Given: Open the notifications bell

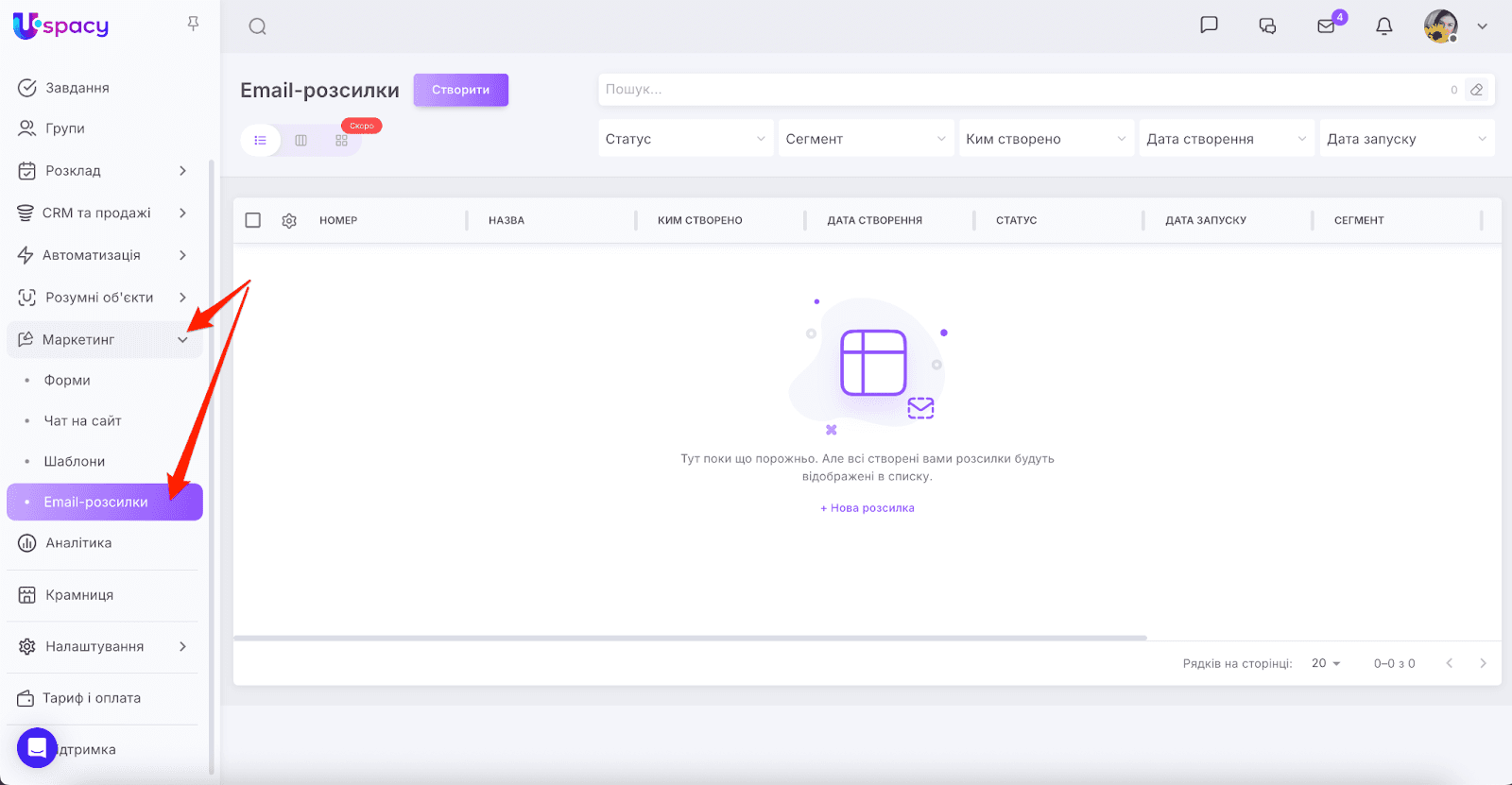Looking at the screenshot, I should [x=1383, y=26].
